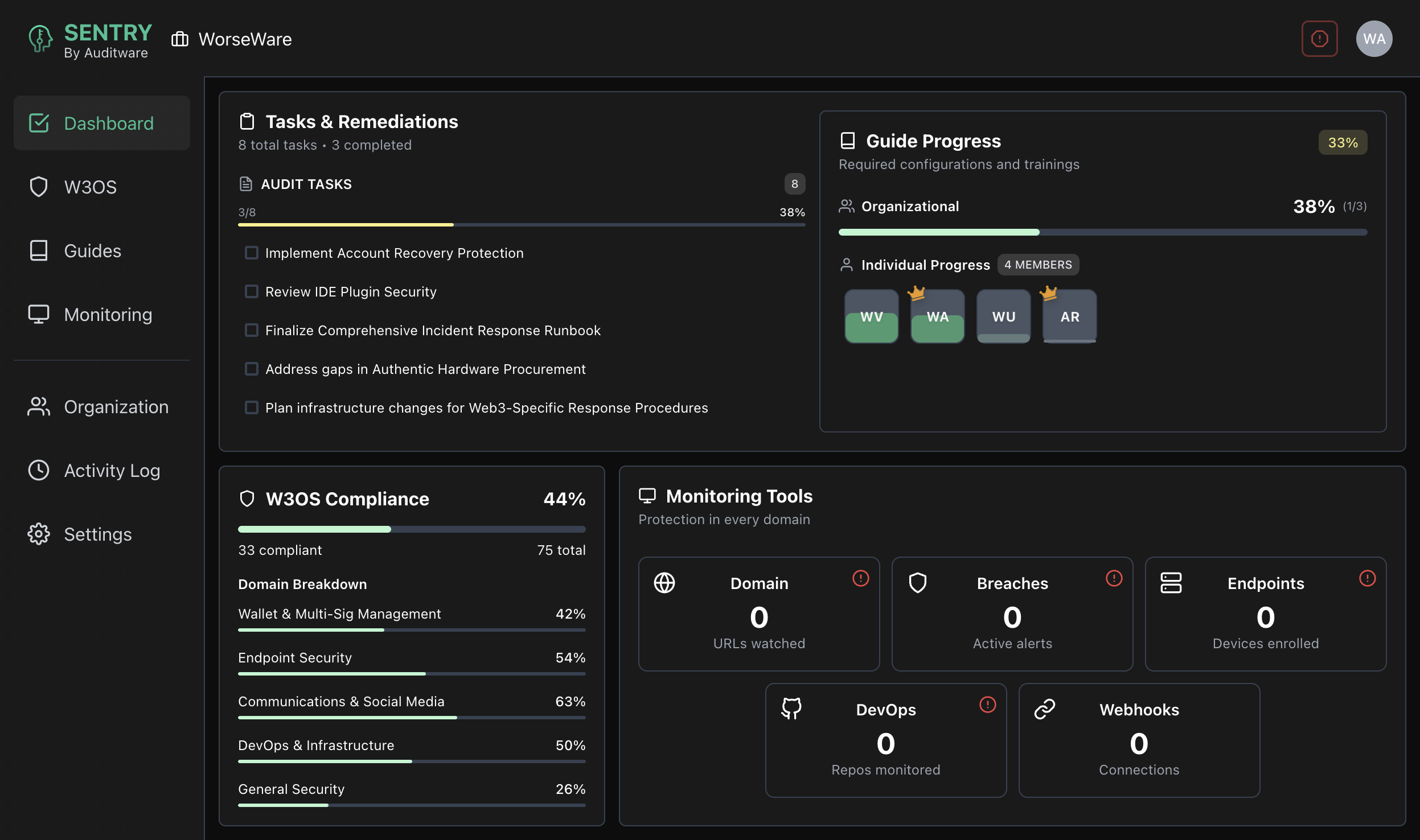Open the Settings gear icon
Image resolution: width=1420 pixels, height=840 pixels.
(x=39, y=534)
